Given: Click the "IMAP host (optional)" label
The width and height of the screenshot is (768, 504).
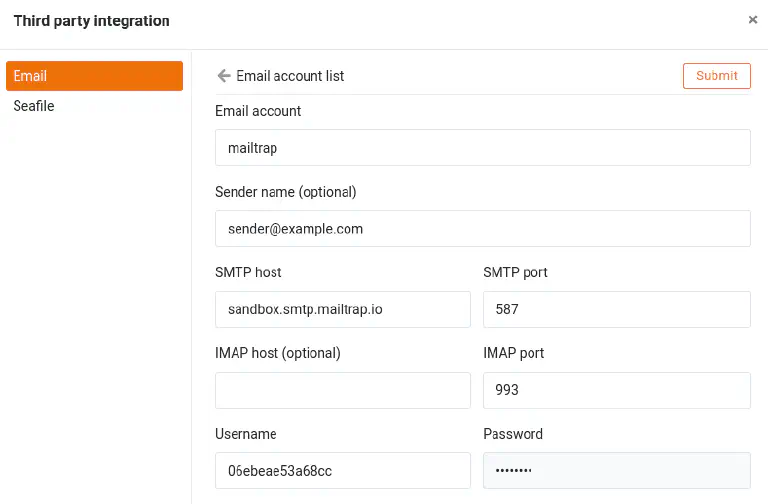Looking at the screenshot, I should (278, 354).
